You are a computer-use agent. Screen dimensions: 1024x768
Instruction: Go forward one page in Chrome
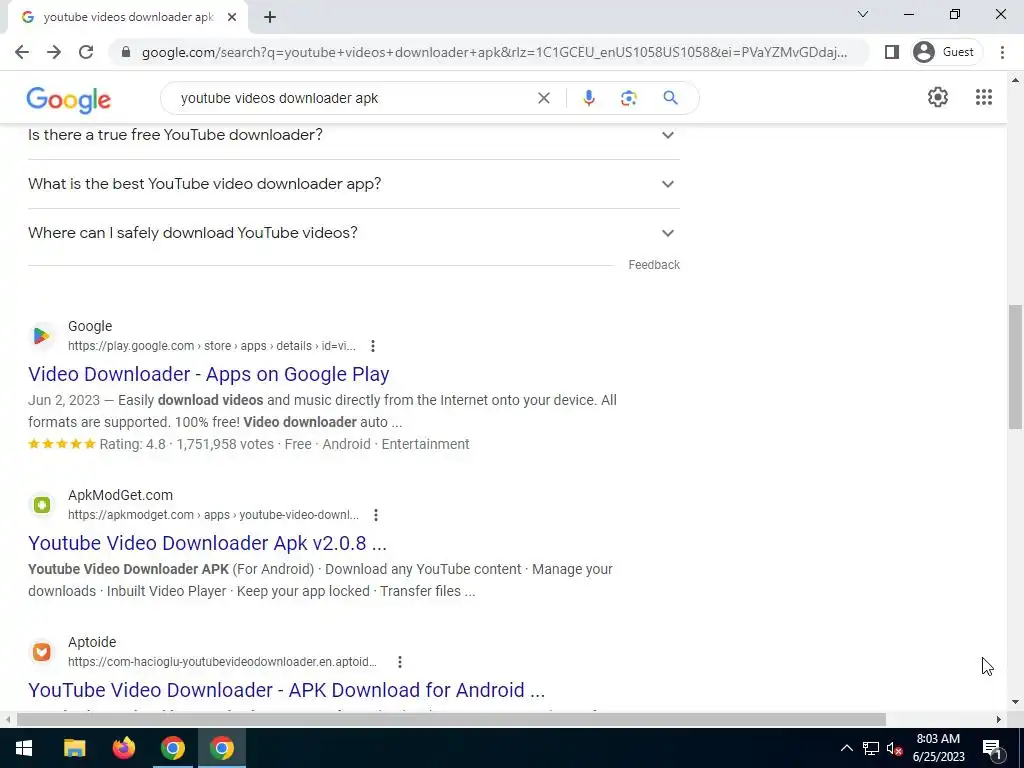pyautogui.click(x=54, y=52)
